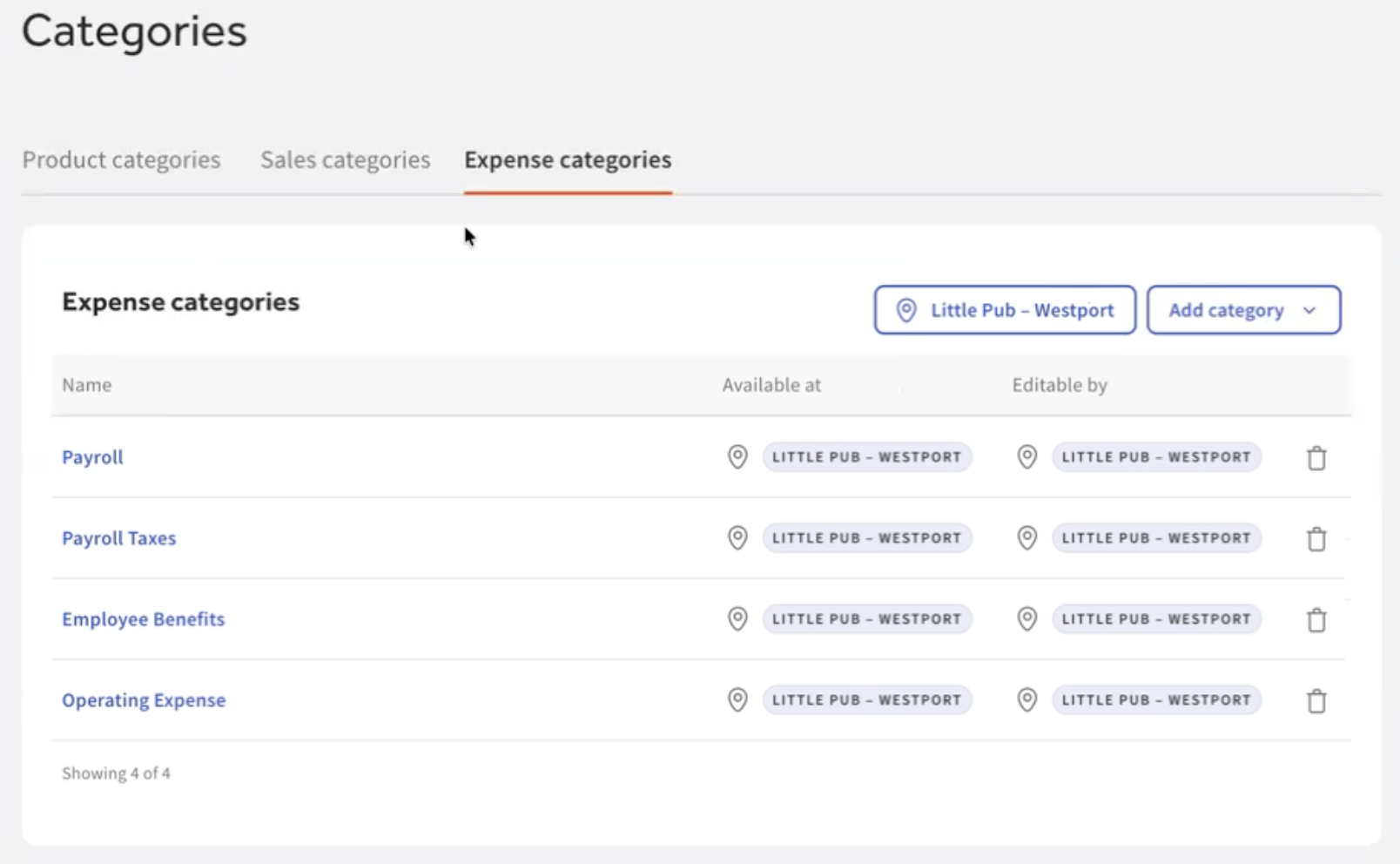Open the Employee Benefits category link
This screenshot has width=1400, height=864.
144,619
